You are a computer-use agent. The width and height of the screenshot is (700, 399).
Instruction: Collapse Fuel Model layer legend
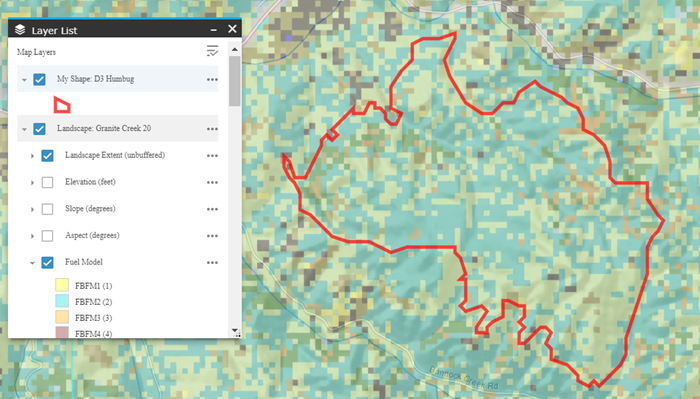click(32, 263)
